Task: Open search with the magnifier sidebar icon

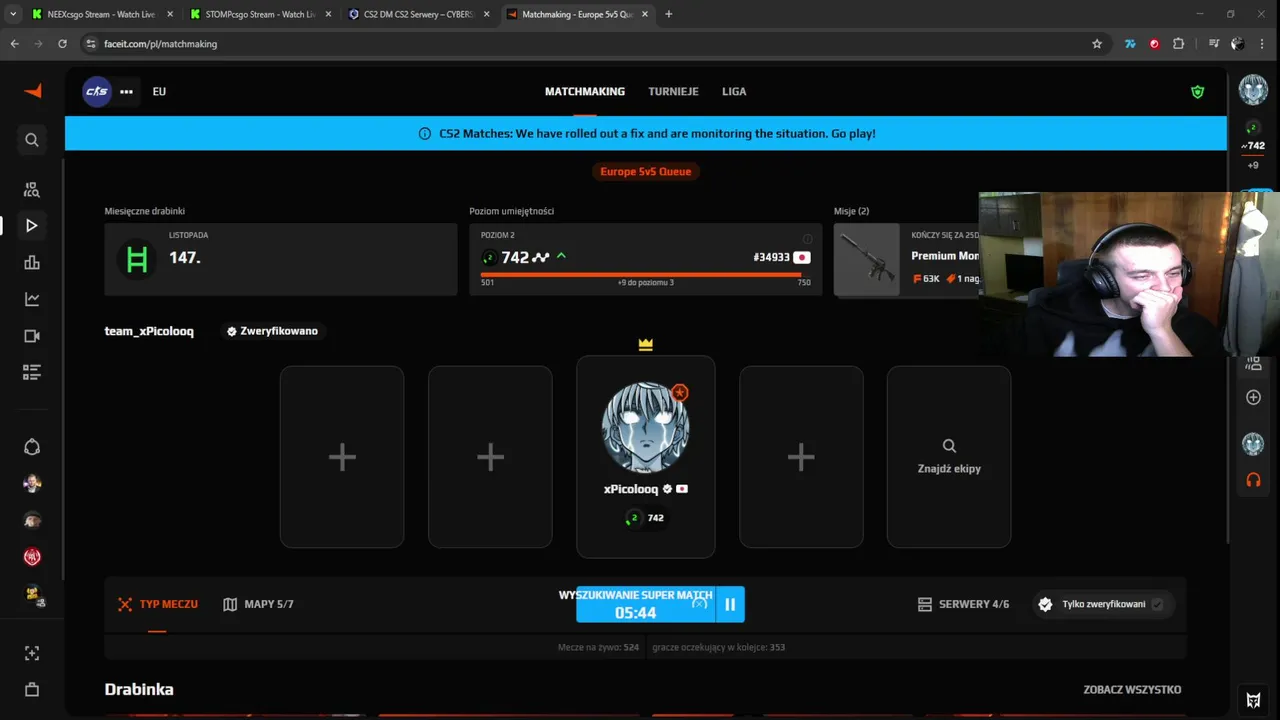Action: point(32,140)
